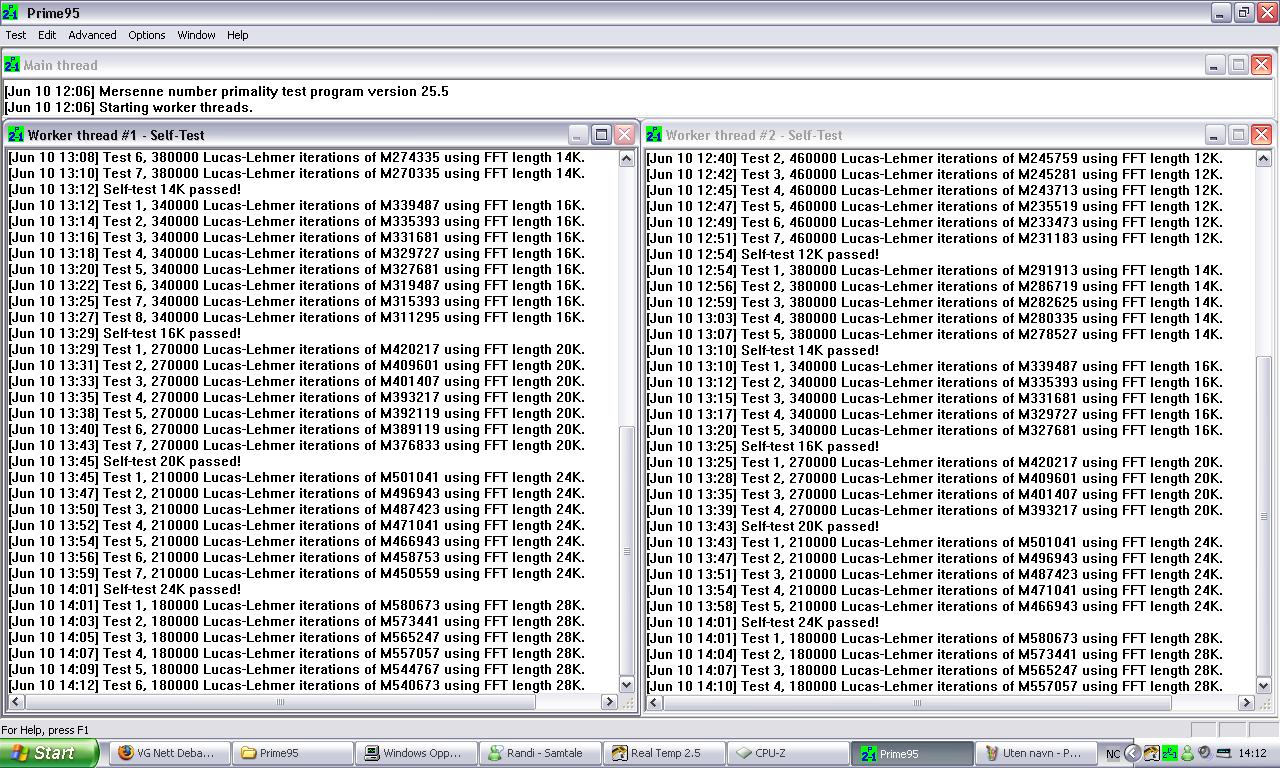This screenshot has height=768, width=1280.
Task: Click 'Self-test 20K passed!' in Worker thread #1
Action: [125, 461]
